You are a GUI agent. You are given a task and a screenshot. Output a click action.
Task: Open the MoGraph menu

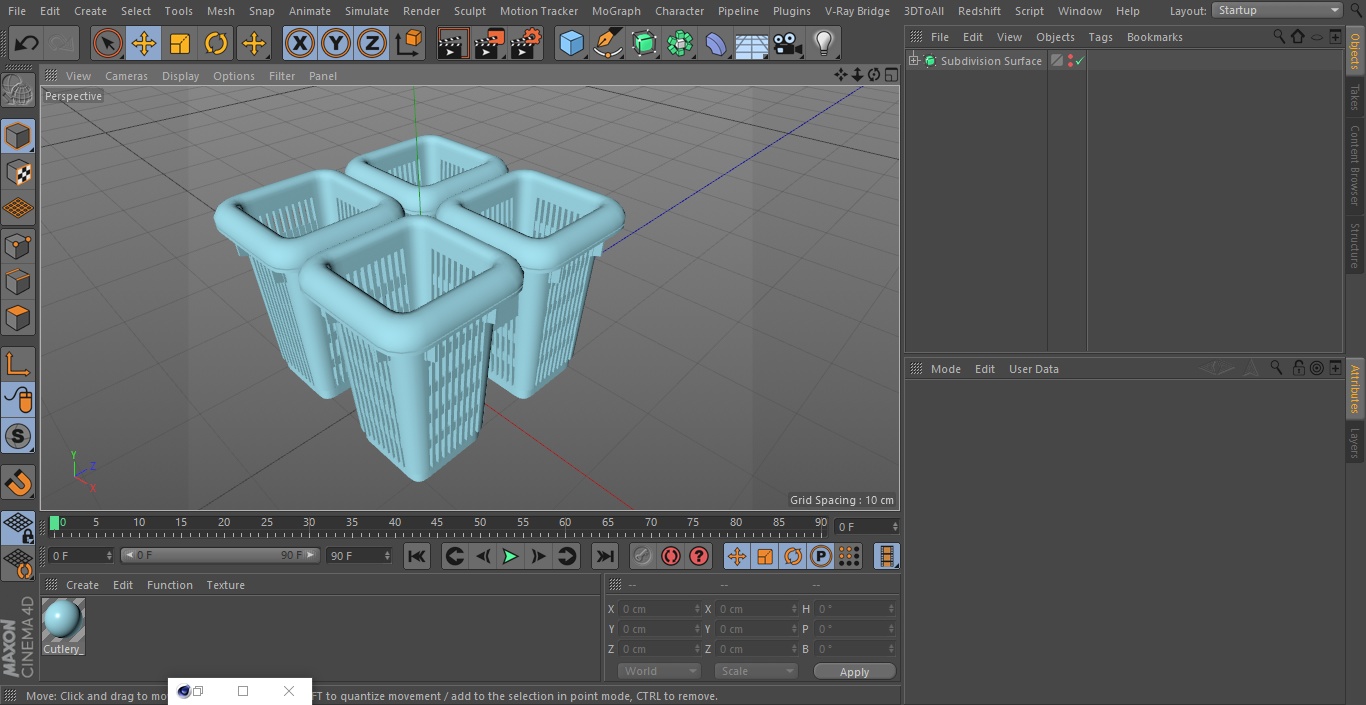coord(616,11)
